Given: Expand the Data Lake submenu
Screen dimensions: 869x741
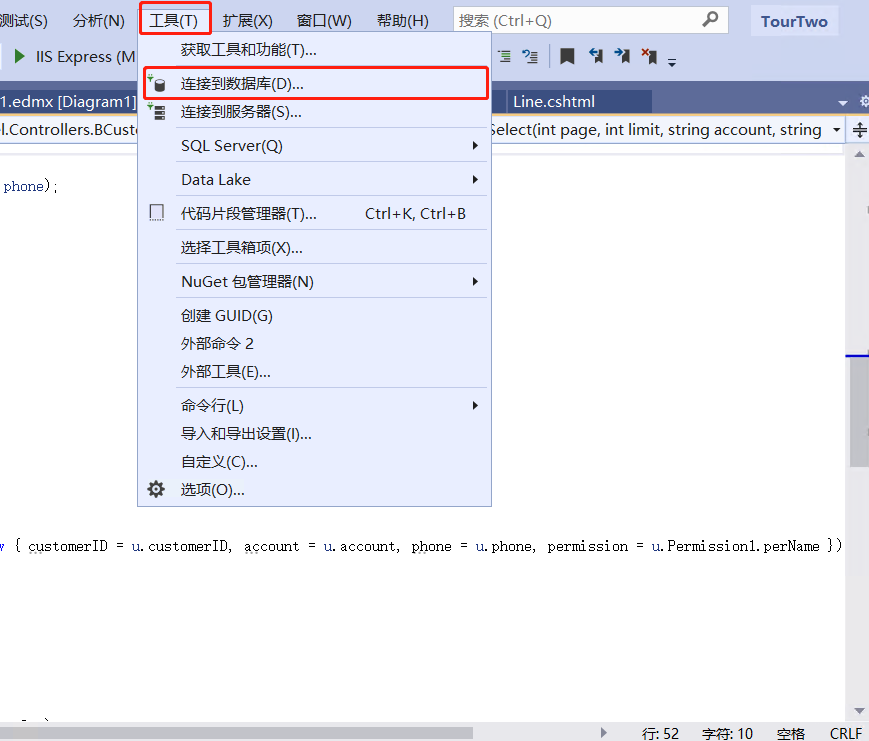Looking at the screenshot, I should click(x=314, y=180).
